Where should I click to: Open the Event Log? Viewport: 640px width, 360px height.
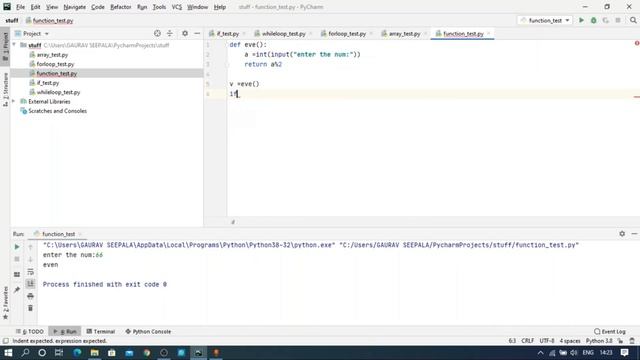pos(610,331)
